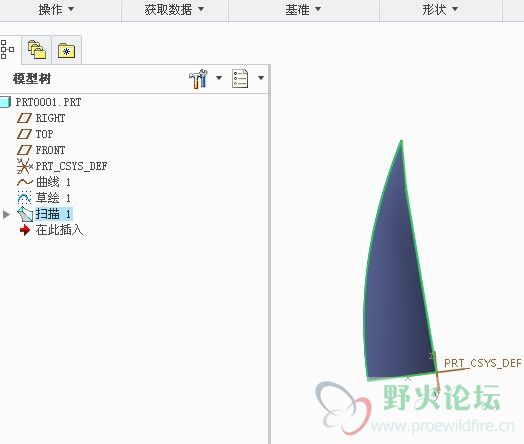Click the model tree settings hammer icon

coord(198,79)
